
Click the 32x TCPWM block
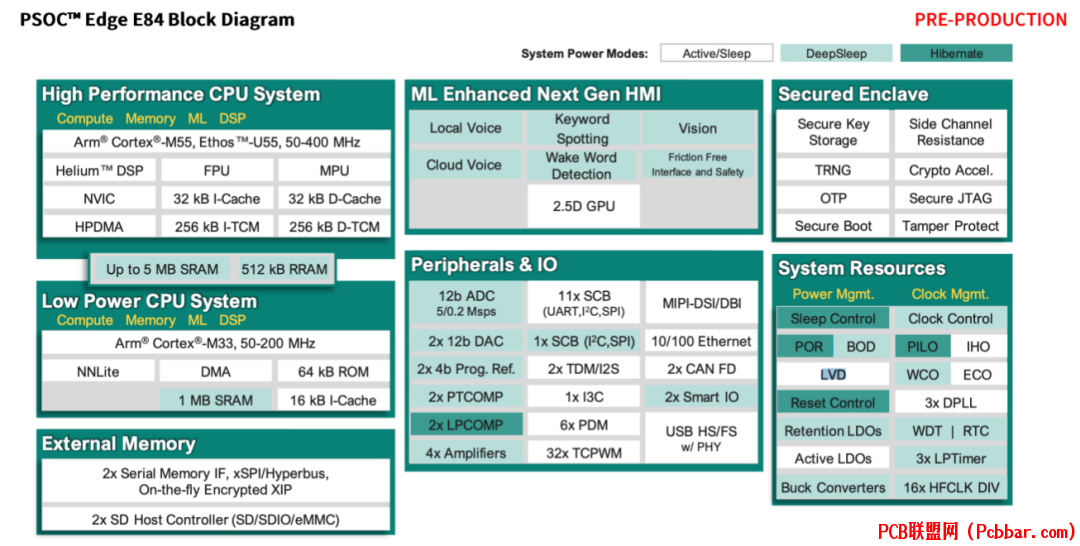point(584,453)
